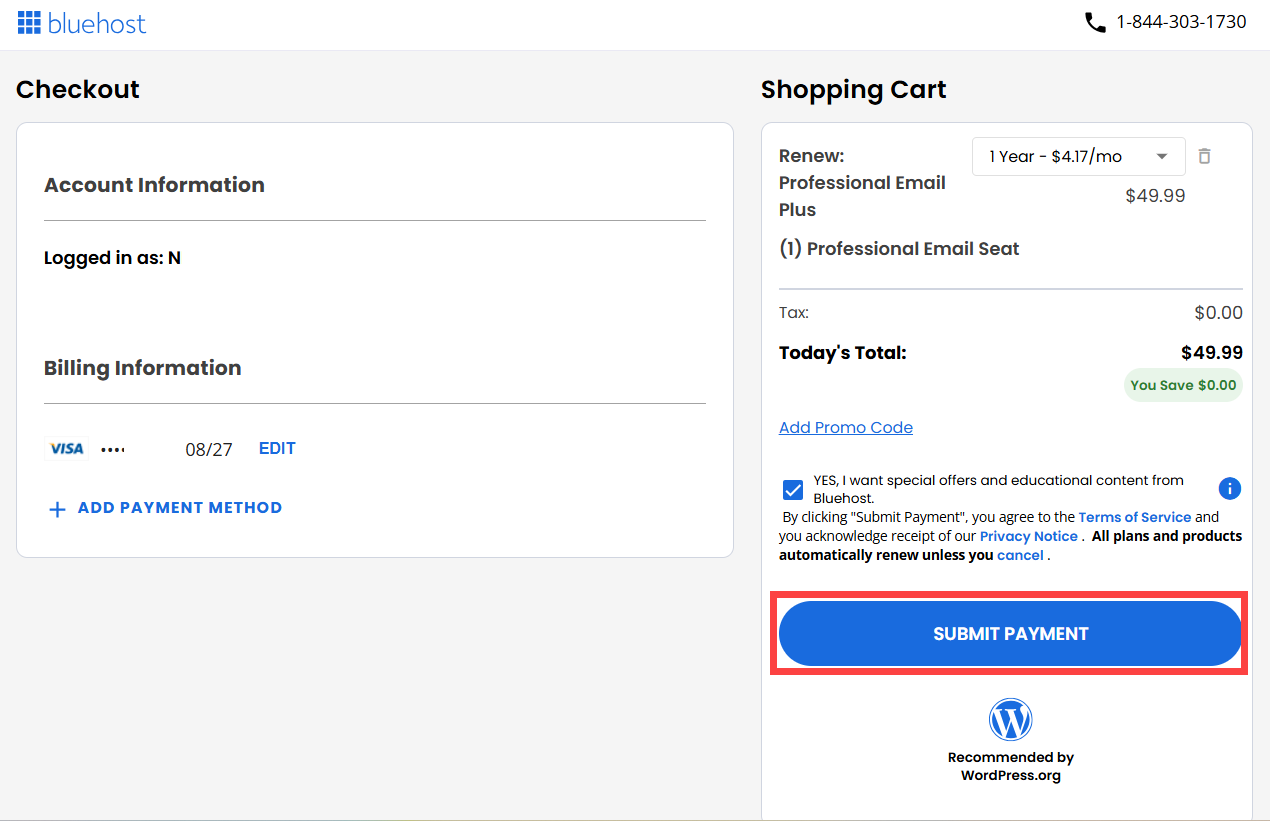Click the Today's Total label
The image size is (1270, 821).
[x=843, y=352]
